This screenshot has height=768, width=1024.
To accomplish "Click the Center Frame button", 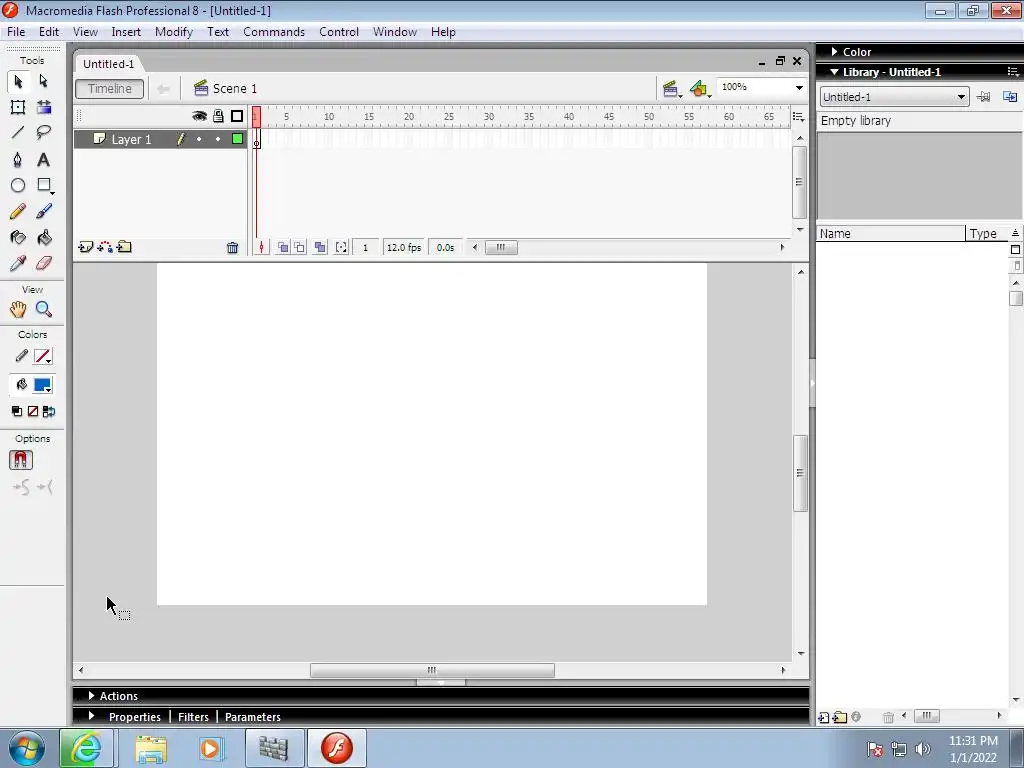I will click(261, 248).
